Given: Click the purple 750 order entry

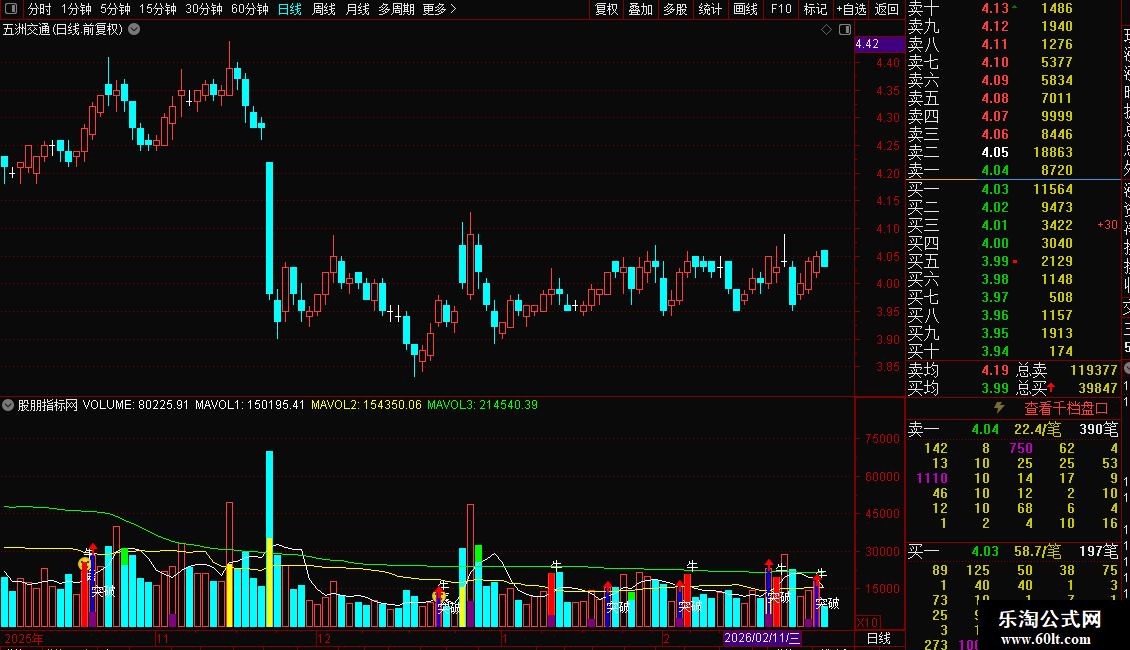Looking at the screenshot, I should (x=1020, y=448).
